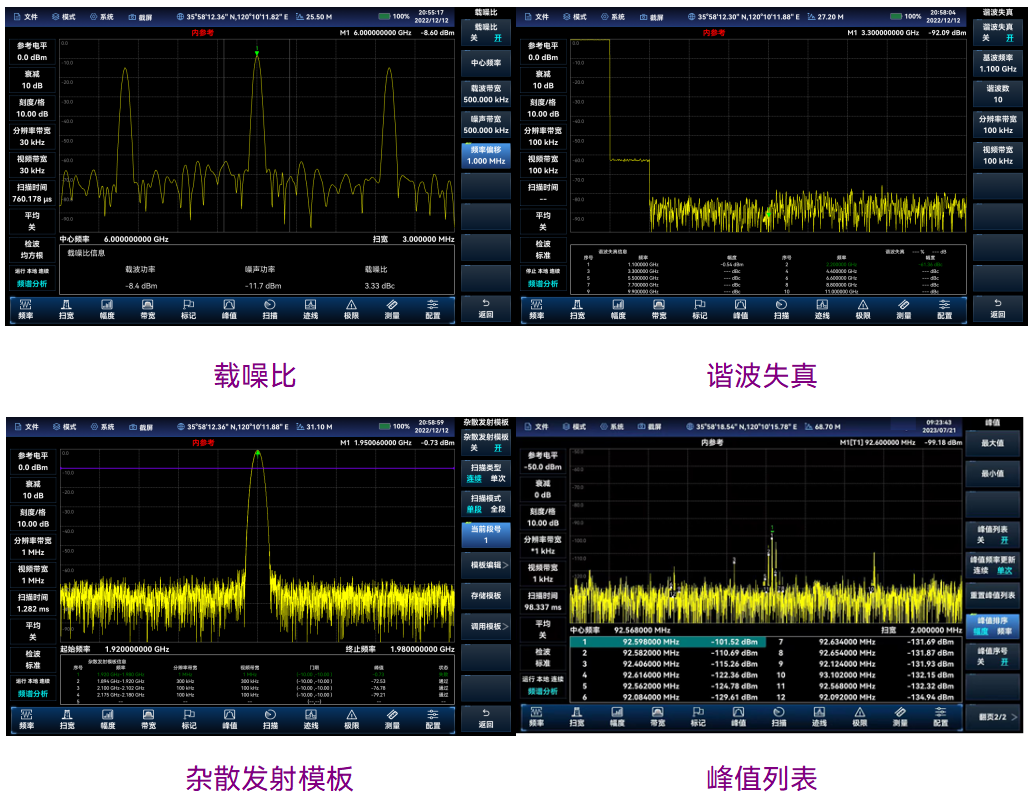Click the purple limit line on the 杂散发射 graph
This screenshot has width=1030, height=796.
[150, 469]
